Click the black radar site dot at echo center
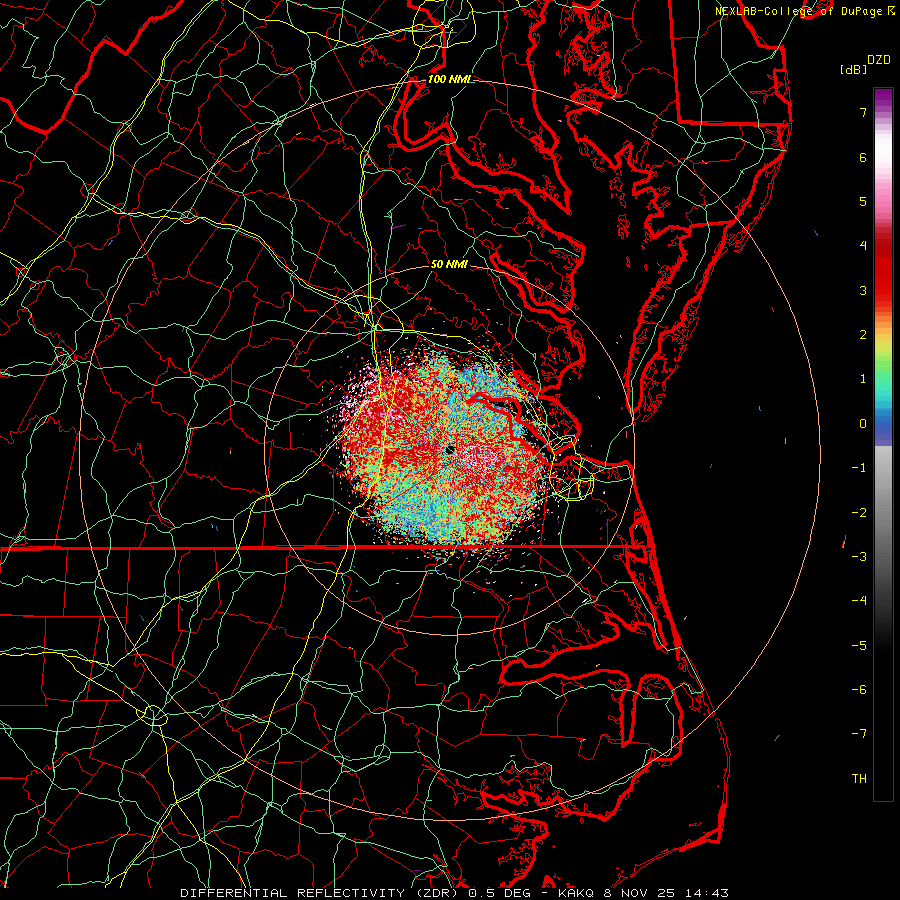 [x=450, y=450]
